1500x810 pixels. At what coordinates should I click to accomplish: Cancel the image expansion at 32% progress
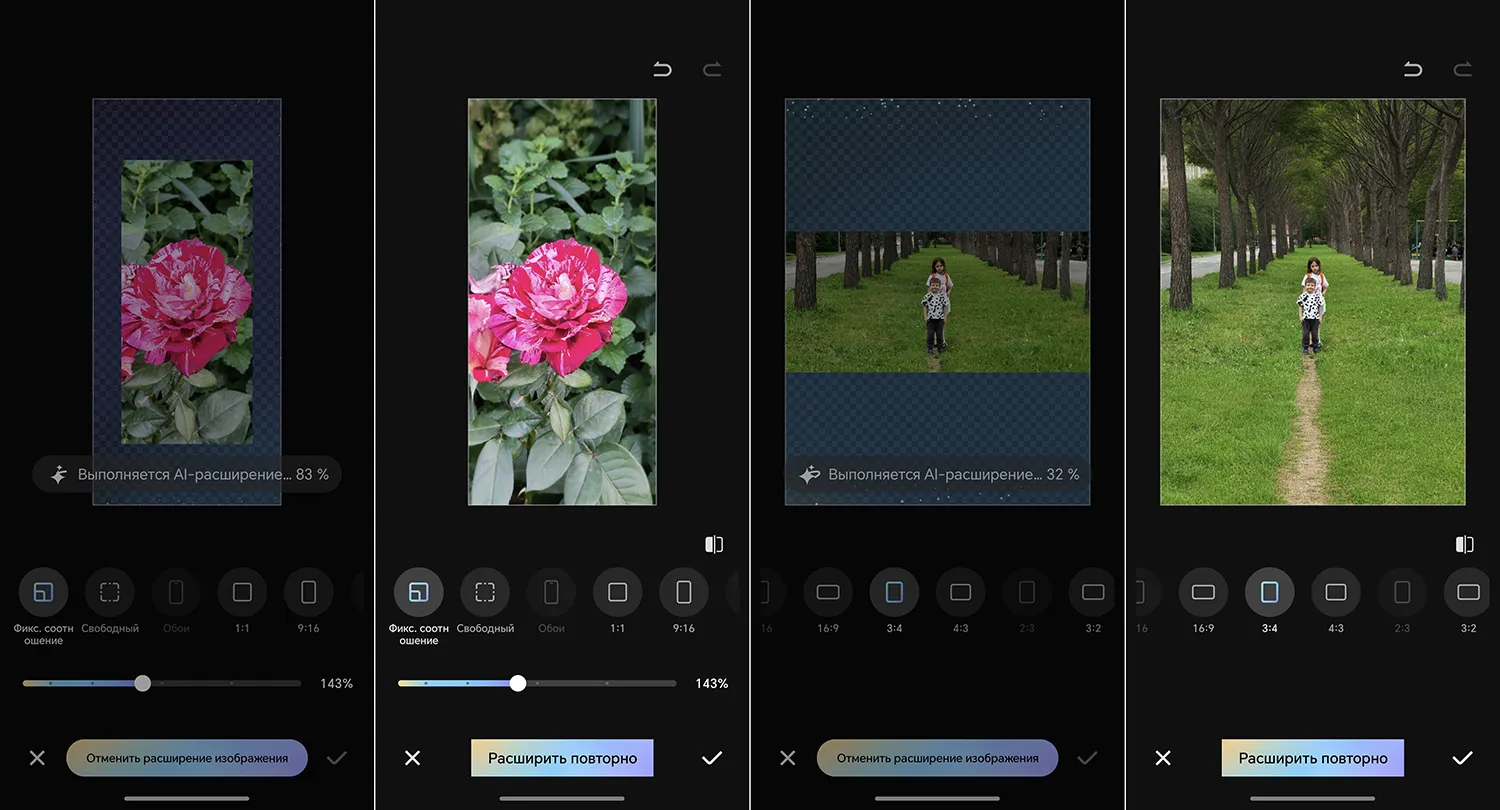click(937, 758)
